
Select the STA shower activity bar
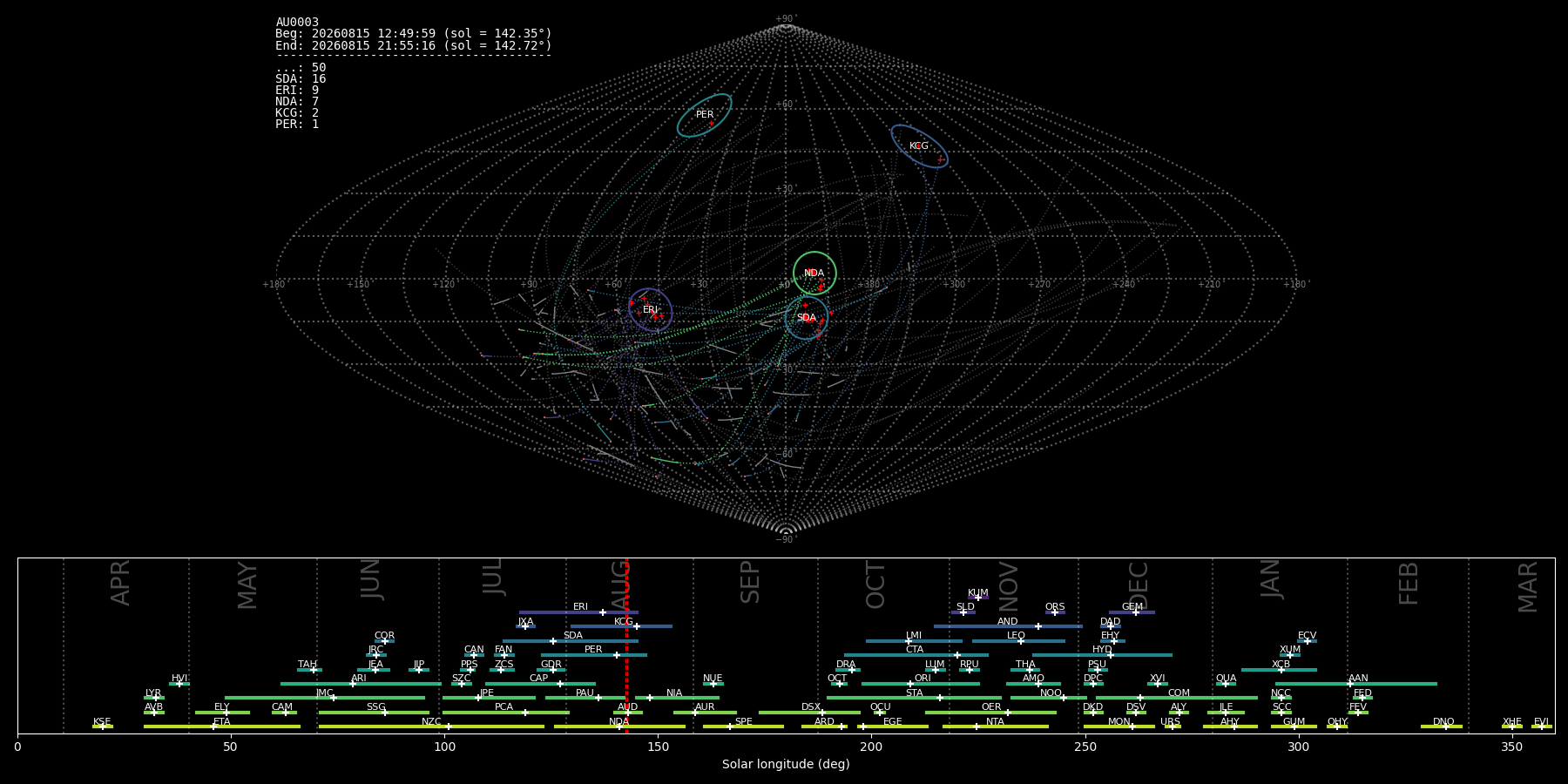915,698
